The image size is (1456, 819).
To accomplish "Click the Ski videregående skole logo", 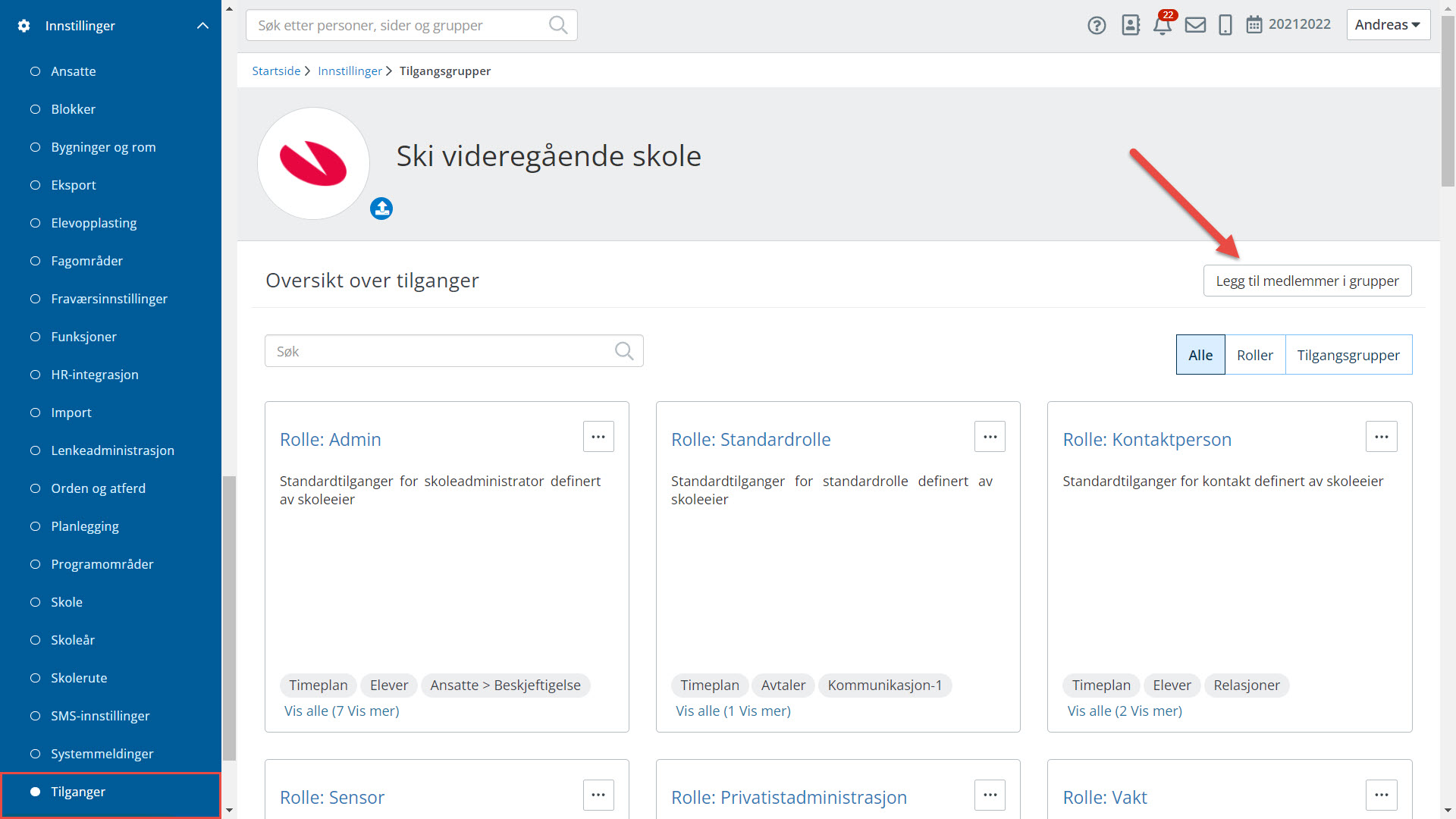I will click(313, 164).
